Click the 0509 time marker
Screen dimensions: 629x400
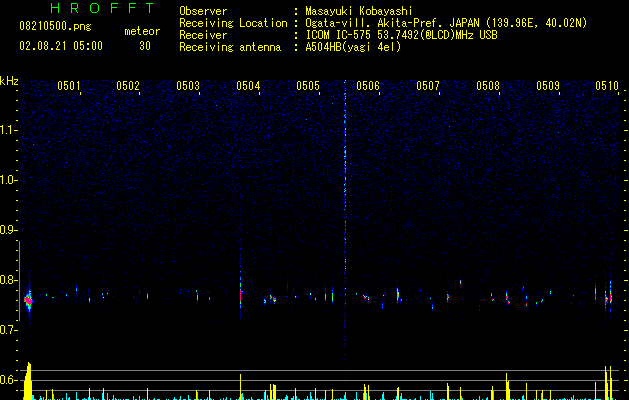(x=548, y=86)
